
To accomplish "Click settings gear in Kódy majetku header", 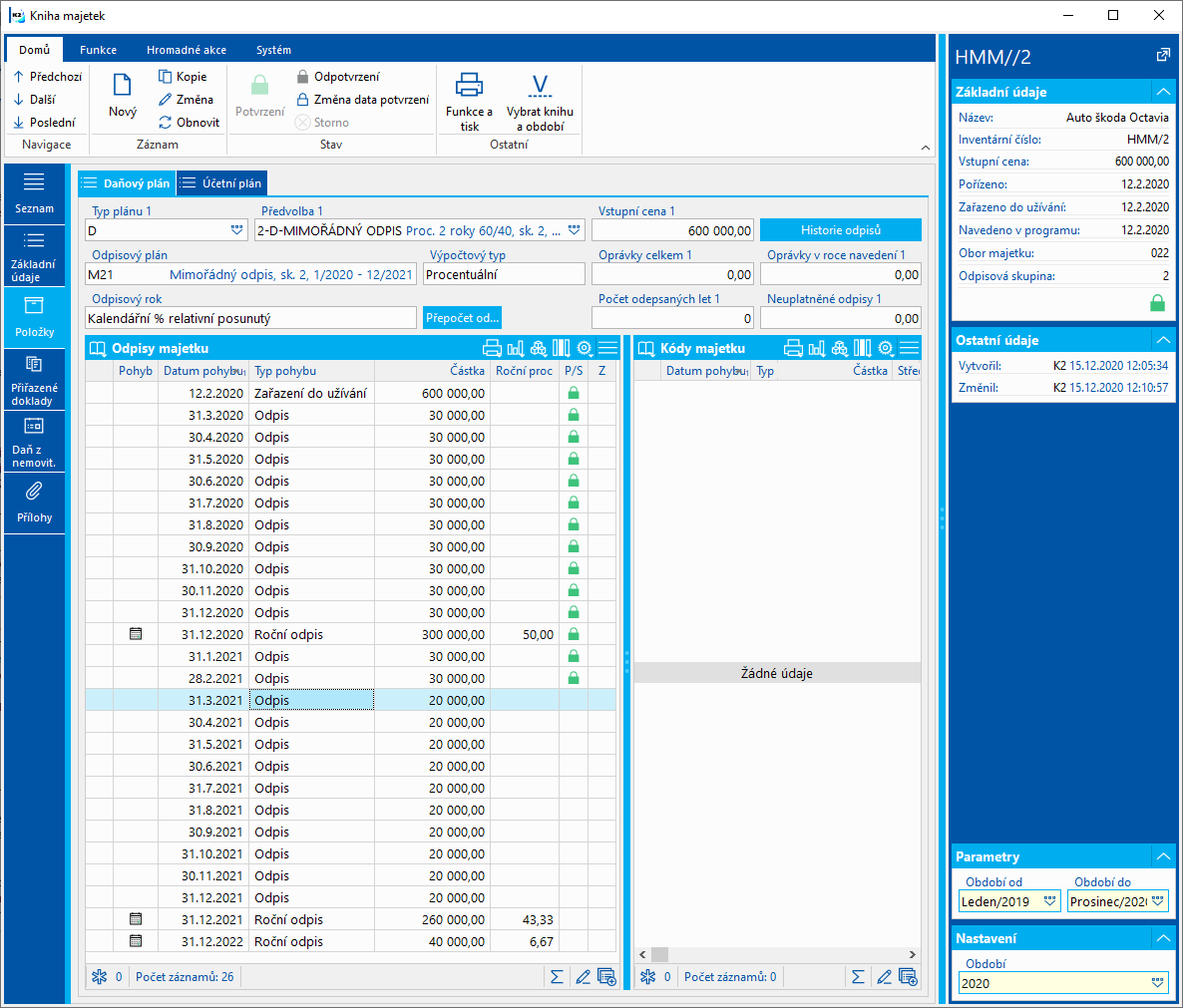I will [885, 348].
